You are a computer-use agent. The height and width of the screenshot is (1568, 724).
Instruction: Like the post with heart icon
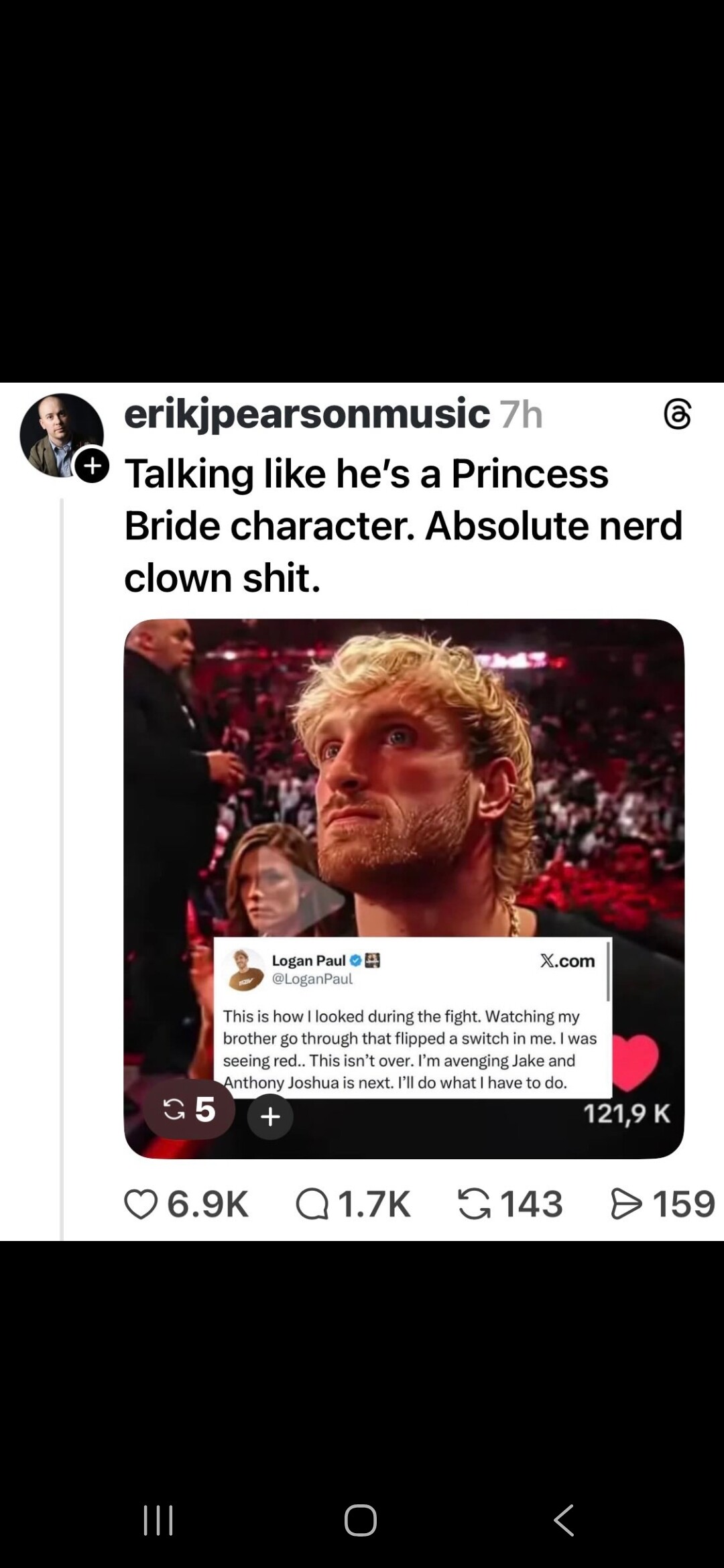(x=141, y=1203)
